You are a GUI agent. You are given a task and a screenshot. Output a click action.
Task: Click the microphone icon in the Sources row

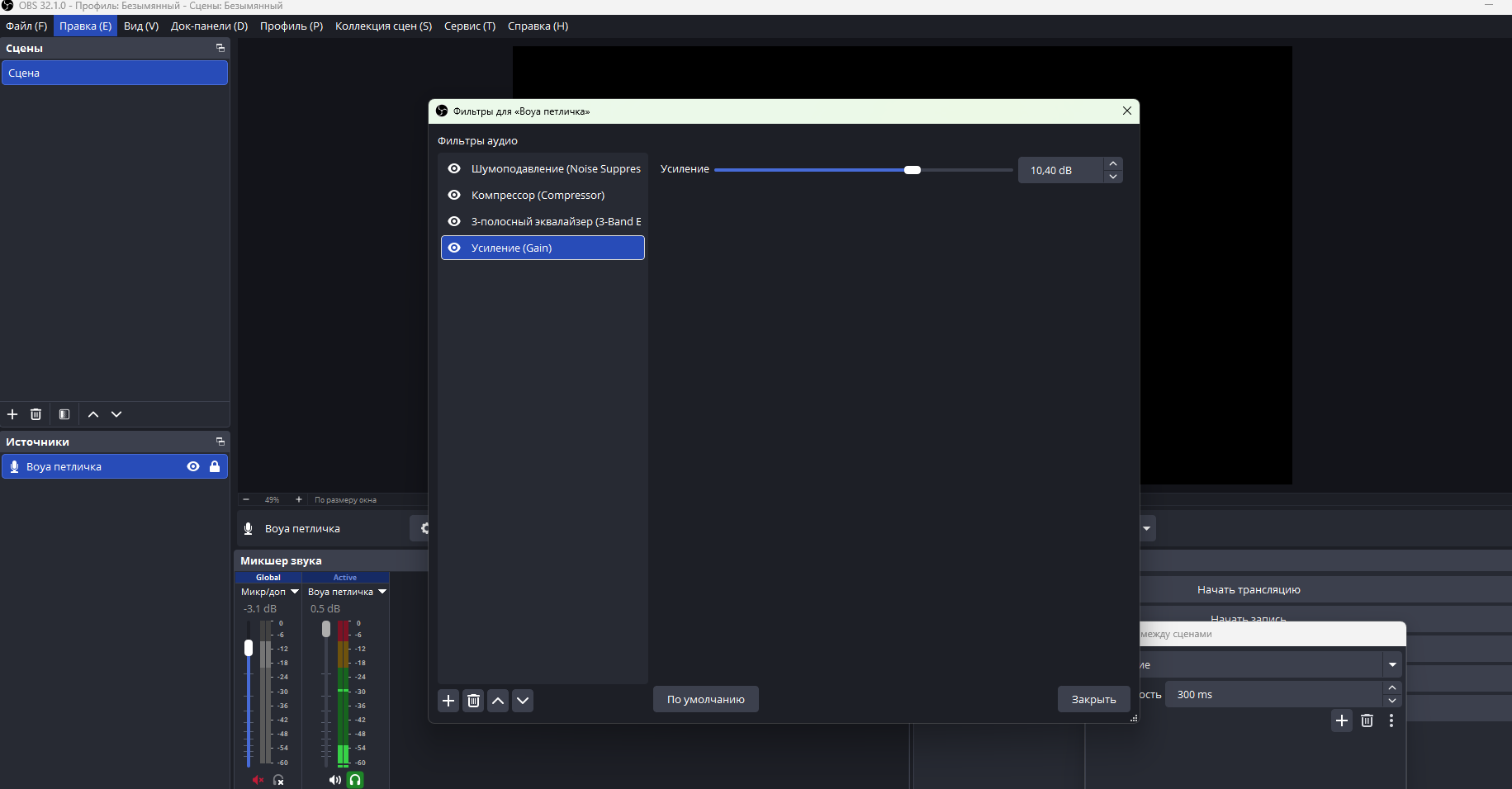click(x=14, y=466)
